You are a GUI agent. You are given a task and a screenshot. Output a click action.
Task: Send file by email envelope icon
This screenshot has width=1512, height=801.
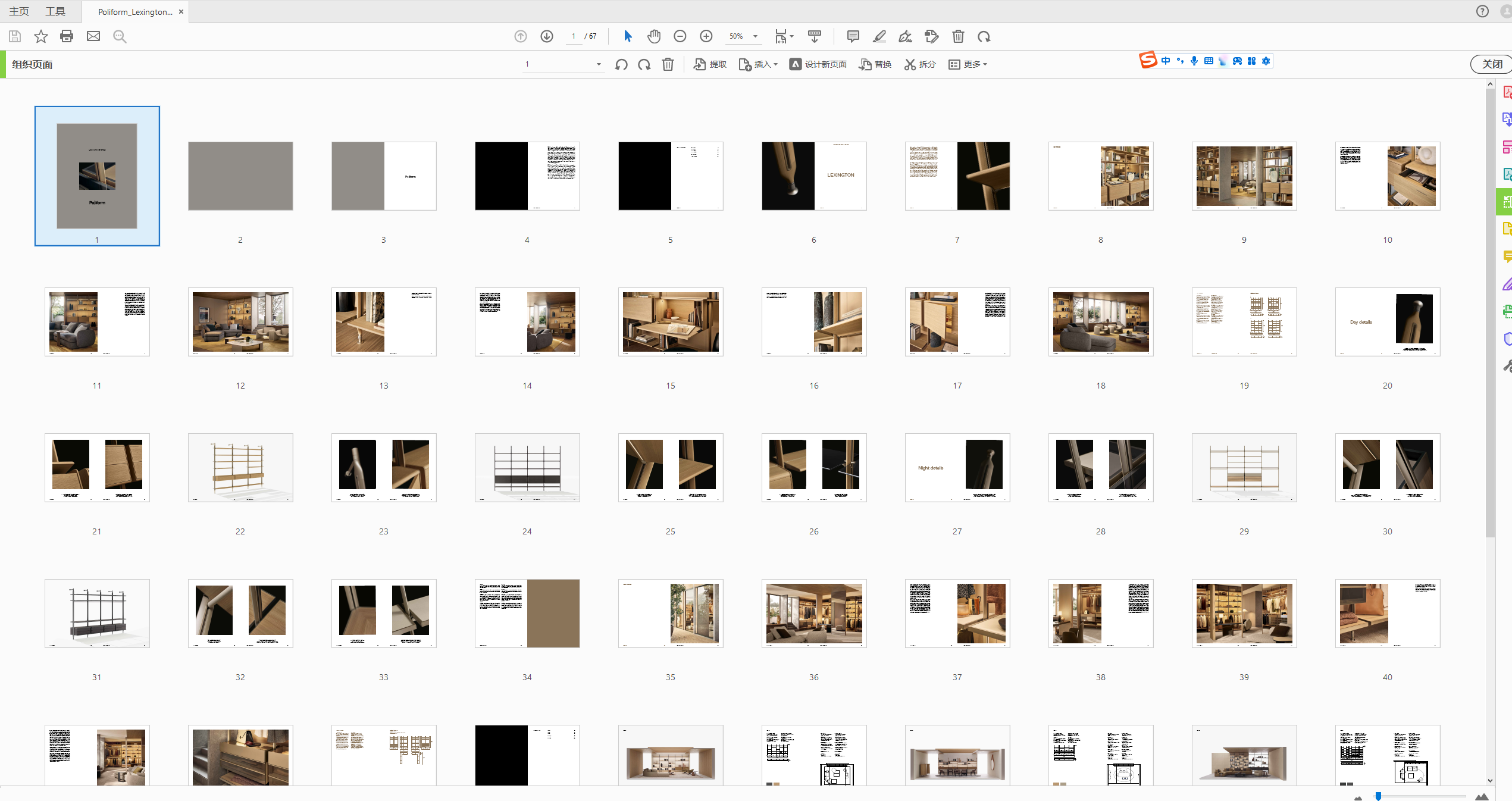pyautogui.click(x=93, y=36)
